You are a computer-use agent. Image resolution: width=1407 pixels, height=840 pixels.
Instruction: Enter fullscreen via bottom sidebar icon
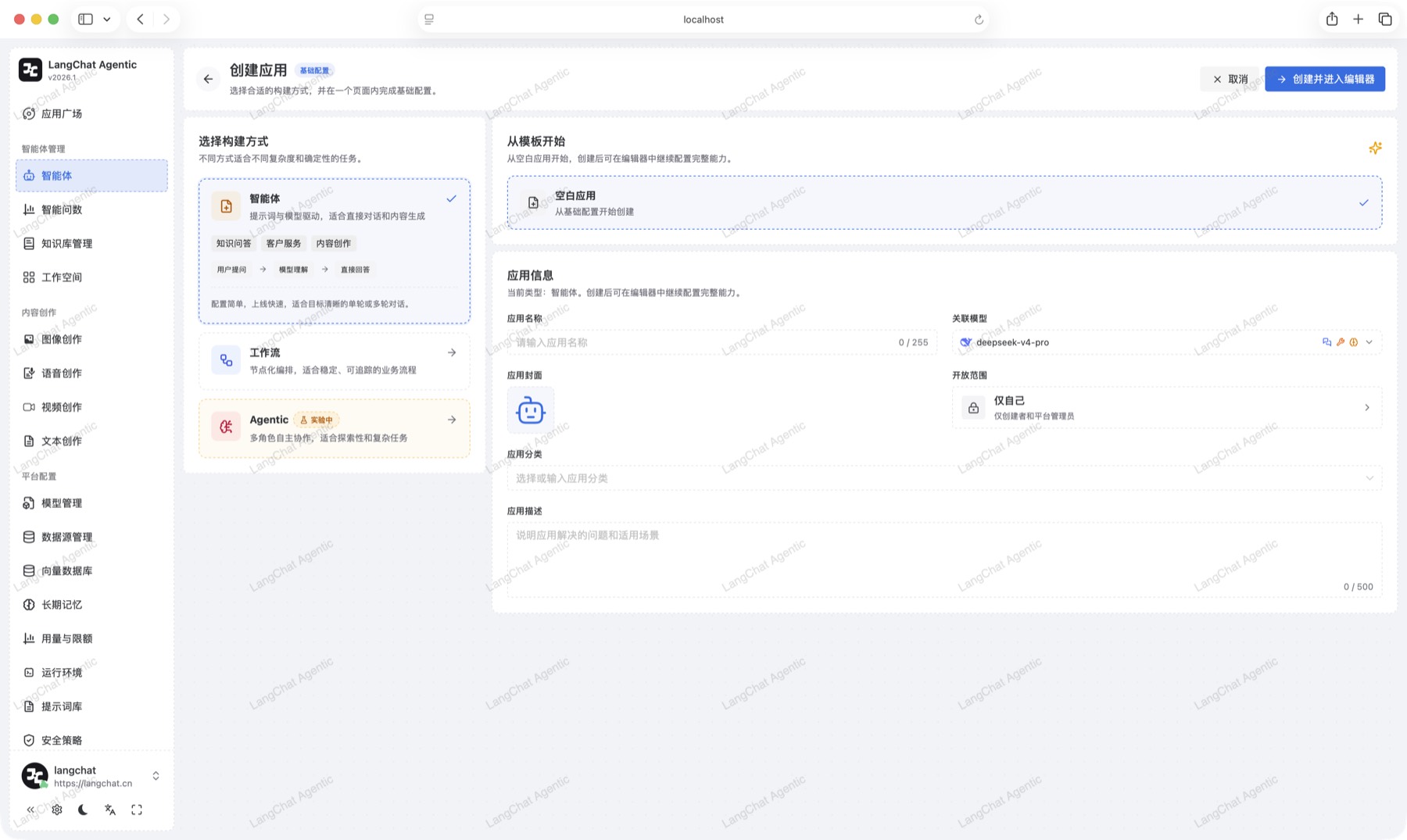137,810
